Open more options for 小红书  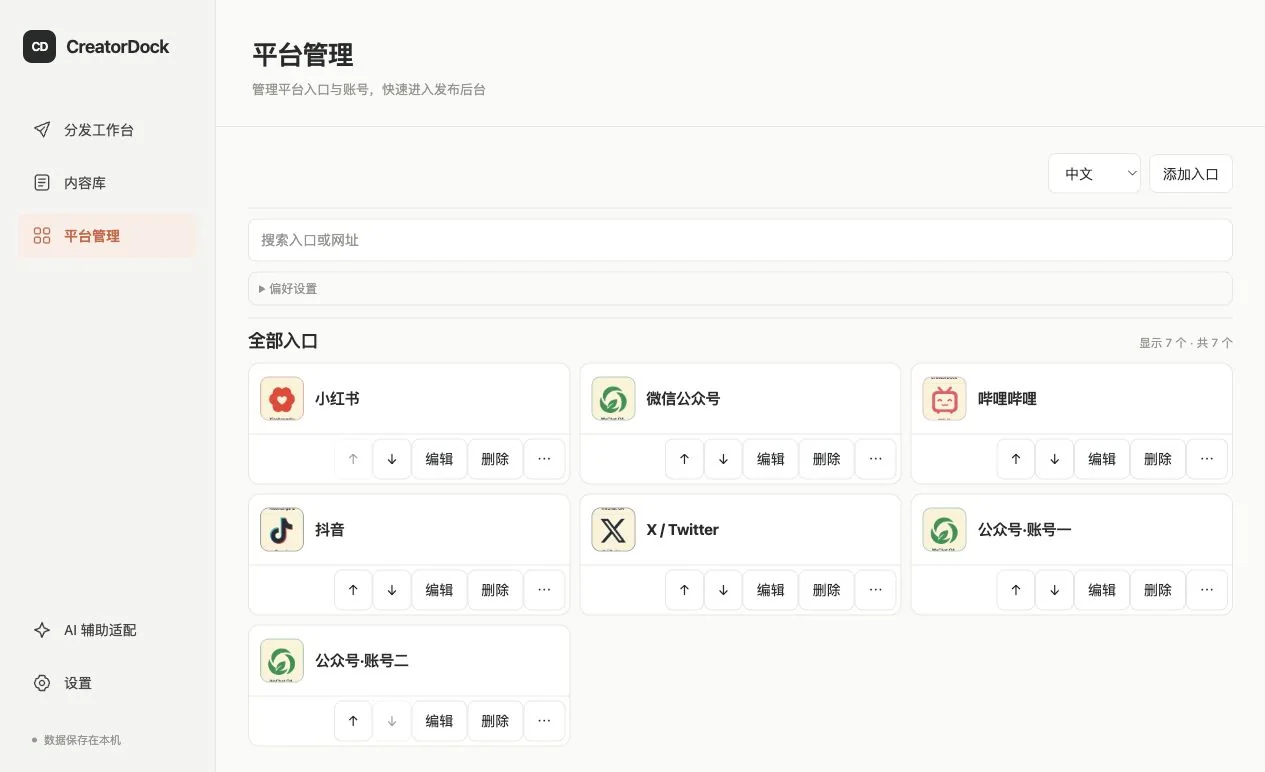pos(544,459)
